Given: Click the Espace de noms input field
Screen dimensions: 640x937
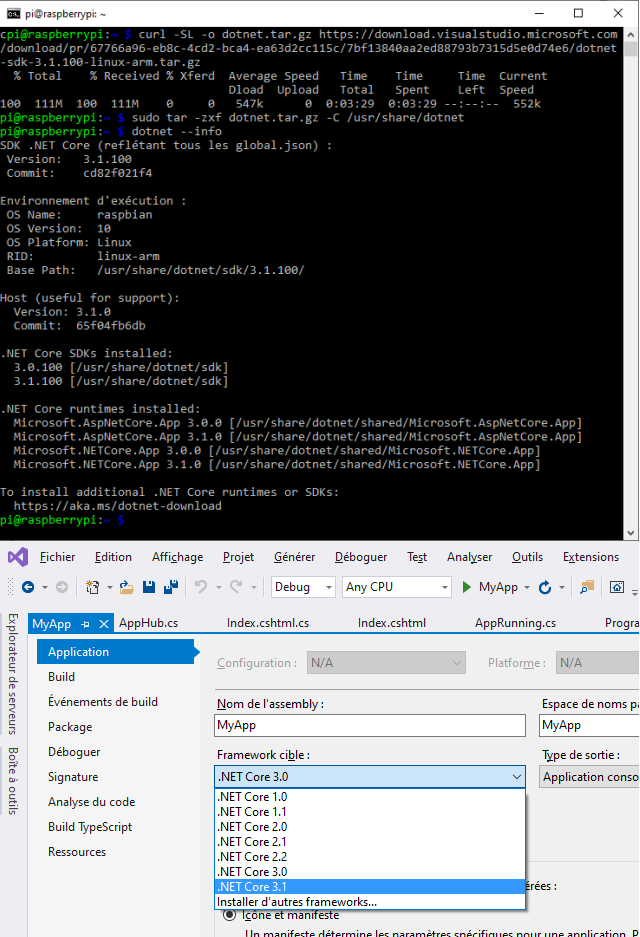Looking at the screenshot, I should [589, 725].
